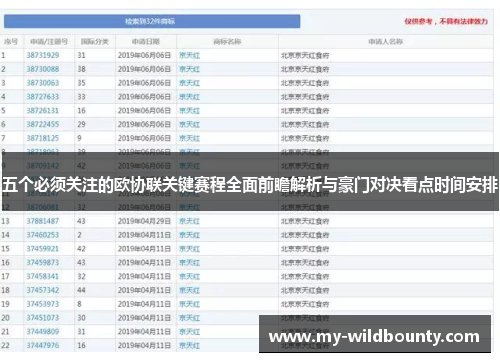Viewport: 500px width, 362px height.
Task: Click the red 仅供参考 disclaimer text
Action: click(x=446, y=22)
